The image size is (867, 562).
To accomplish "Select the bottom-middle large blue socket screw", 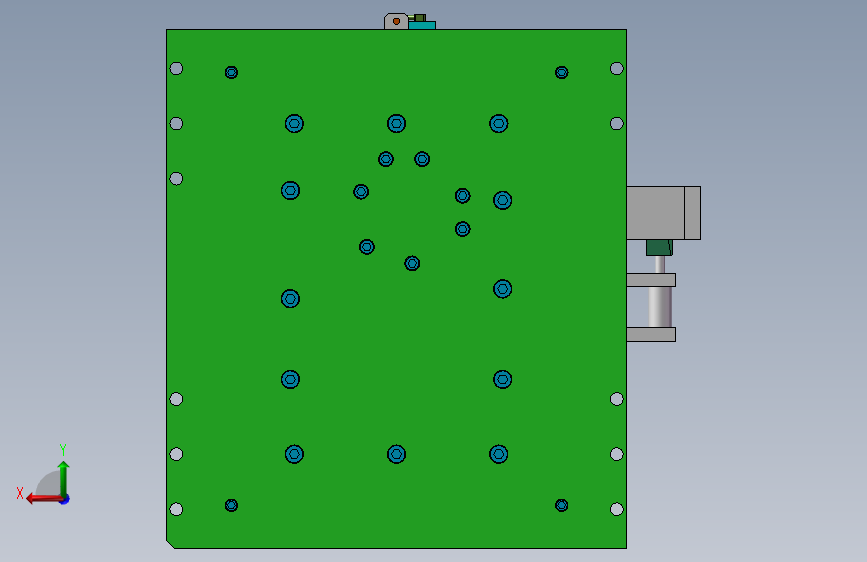I will [x=396, y=454].
